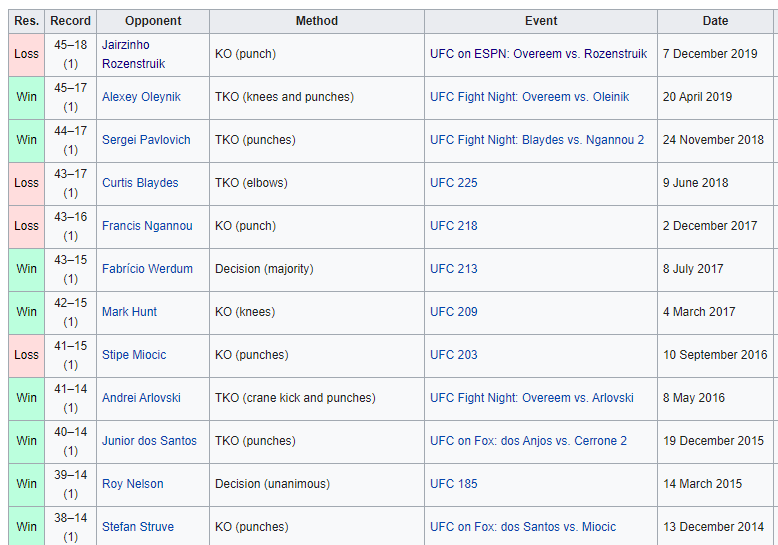Viewport: 778px width, 545px height.
Task: Select the Win cell in Werdum row
Action: (26, 269)
